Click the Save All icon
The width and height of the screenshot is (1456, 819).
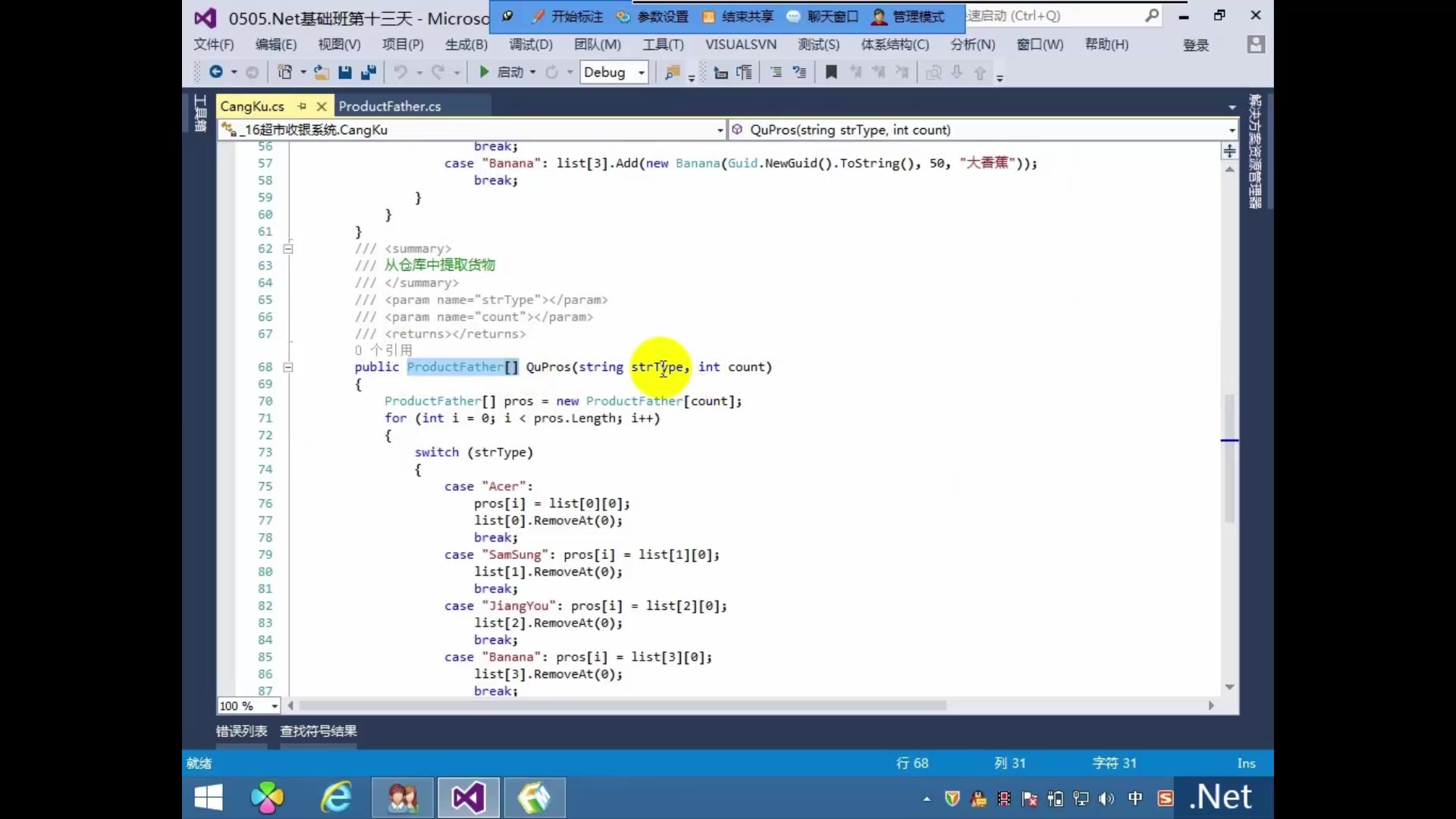pos(369,72)
